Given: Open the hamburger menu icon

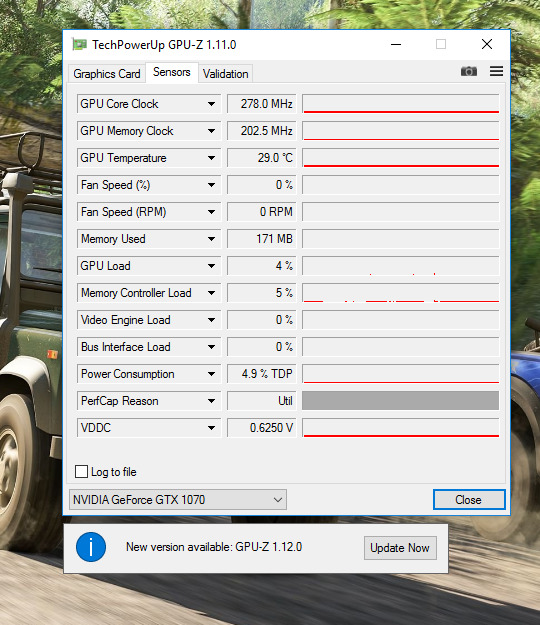Looking at the screenshot, I should 496,71.
